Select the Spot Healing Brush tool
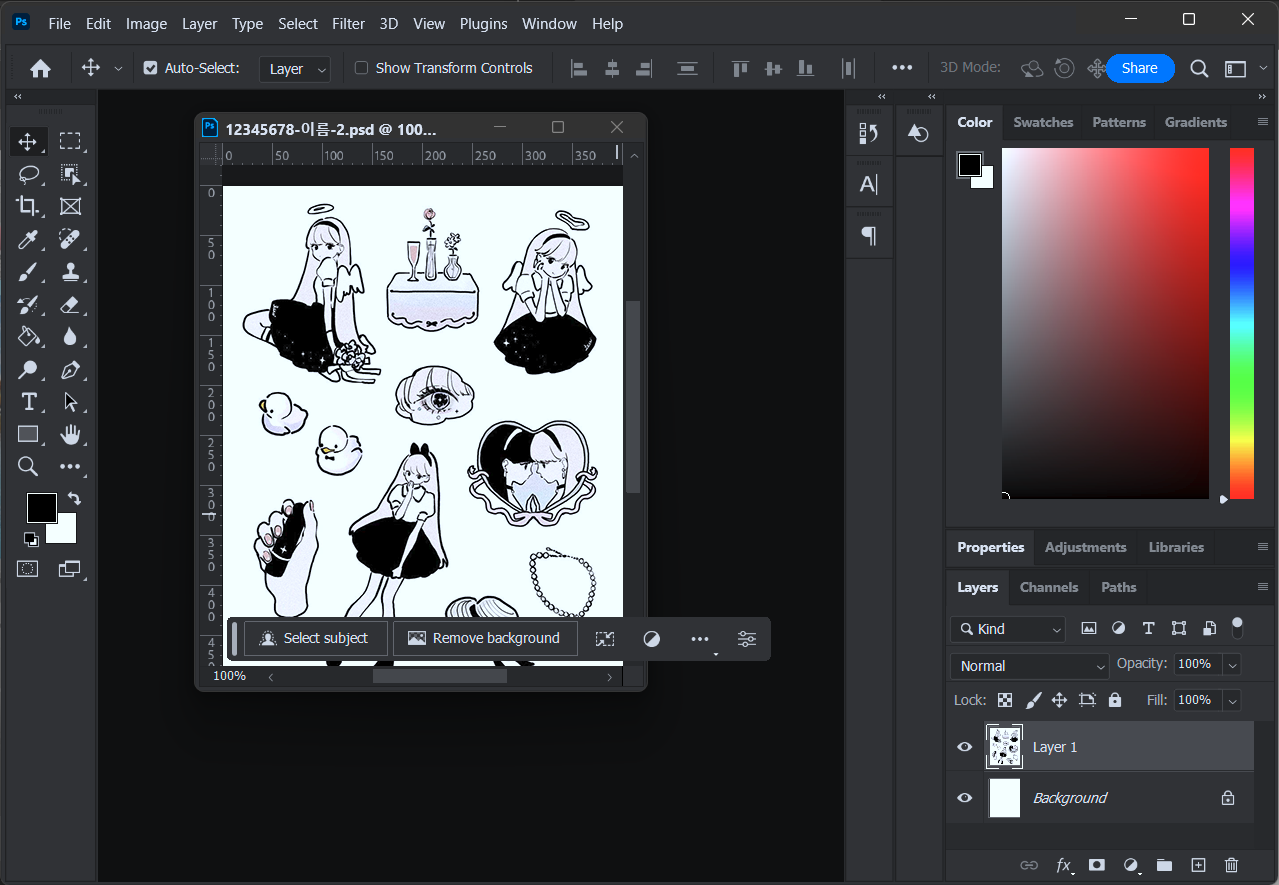This screenshot has width=1279, height=885. click(70, 240)
